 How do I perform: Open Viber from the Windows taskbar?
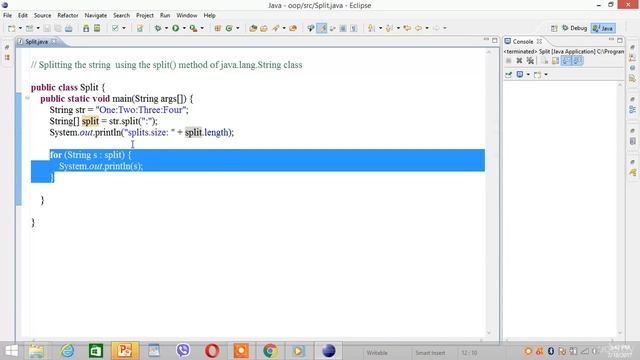pos(183,351)
